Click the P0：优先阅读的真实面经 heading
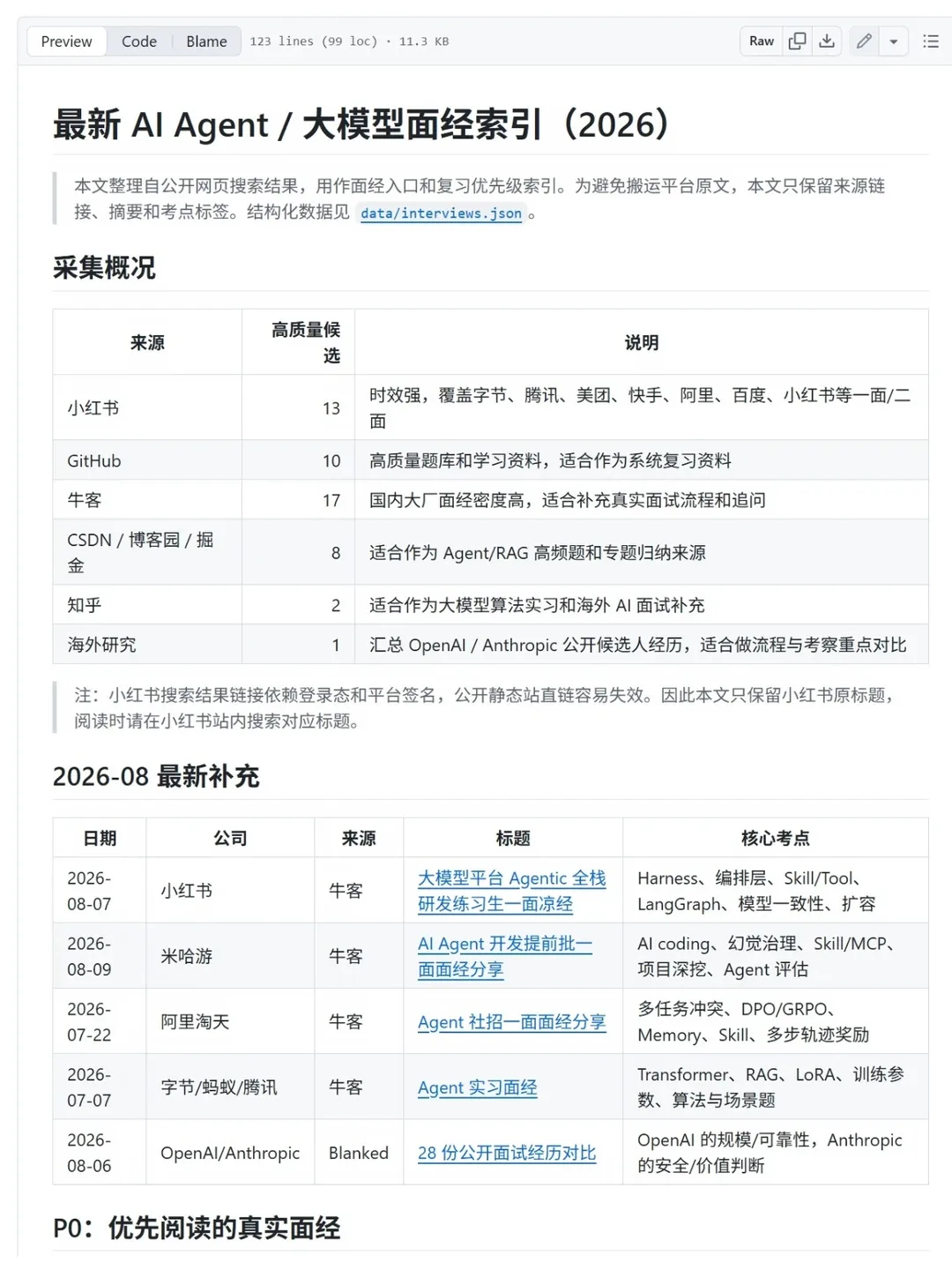The width and height of the screenshot is (952, 1270). point(197,1228)
